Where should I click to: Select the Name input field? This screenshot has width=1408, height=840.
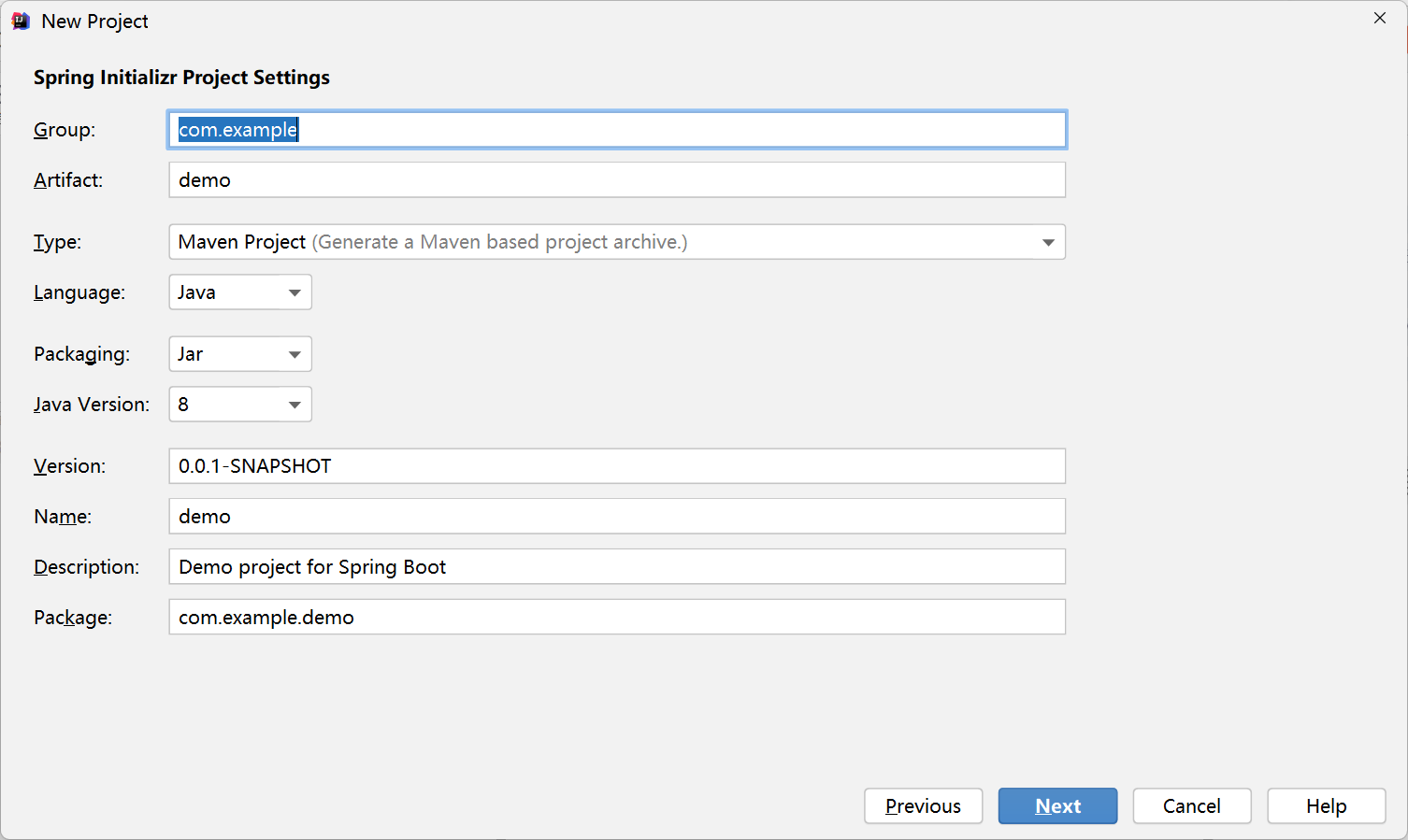click(x=617, y=517)
